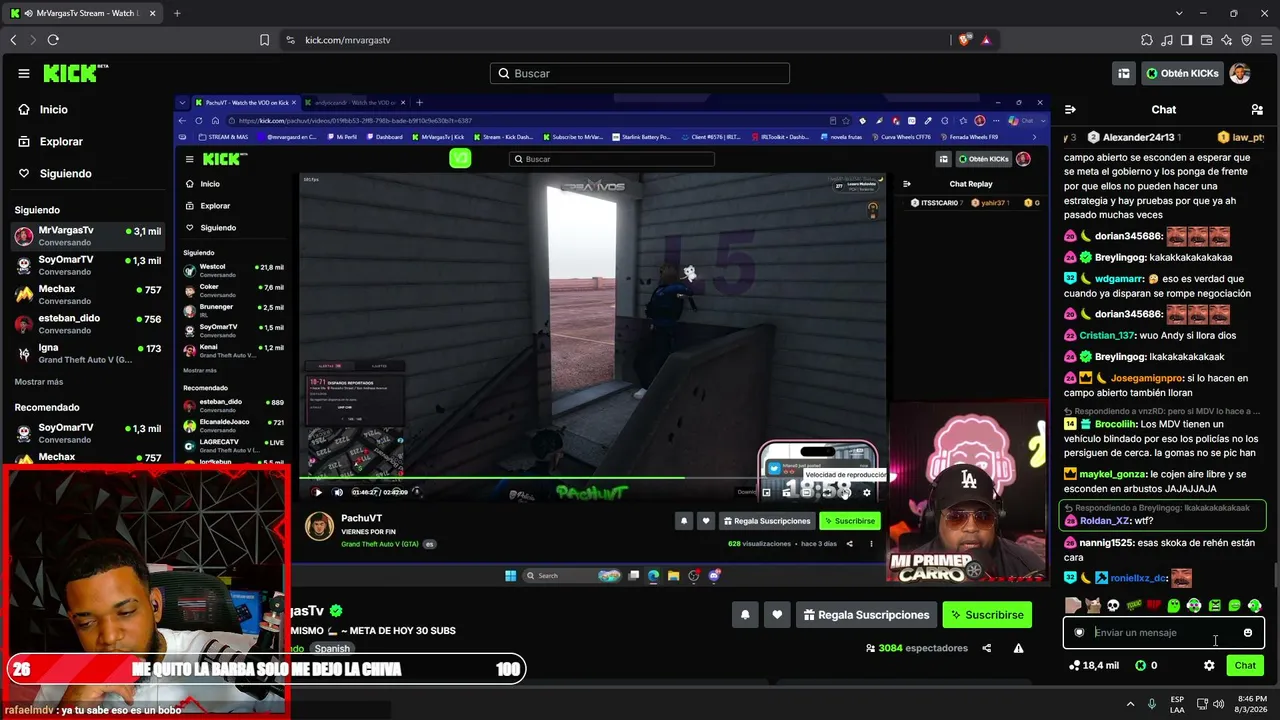
Task: Open the Brave Wallet icon
Action: coord(1207,40)
